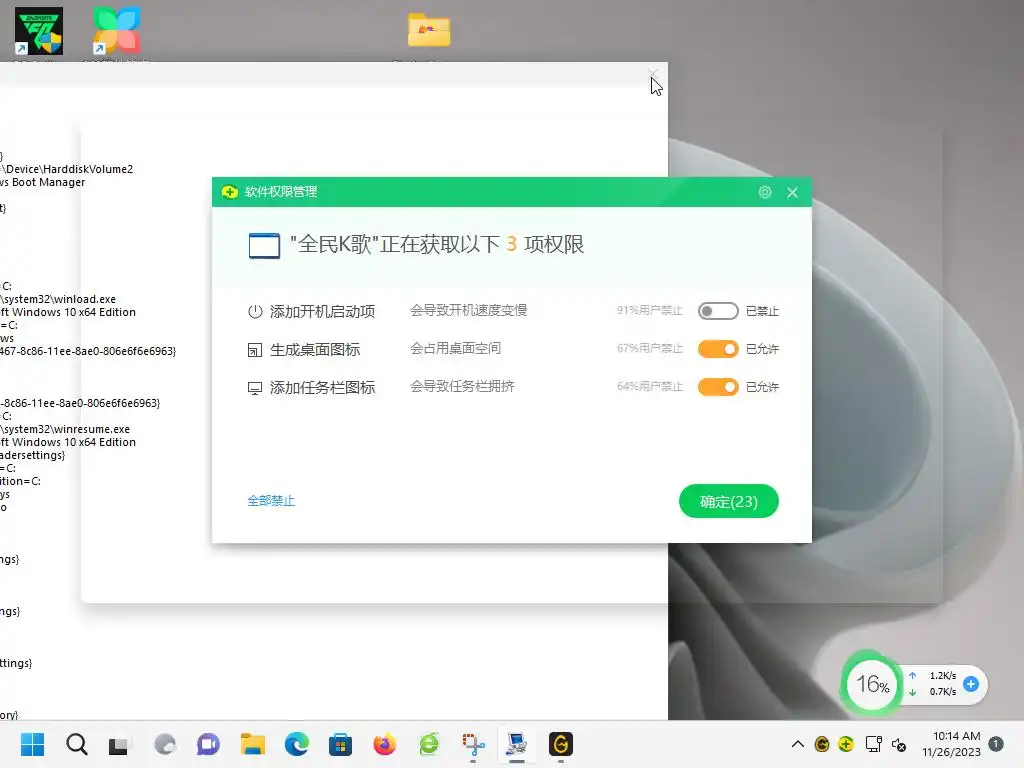
Task: Click the 64%用户禁止 statistic text
Action: pyautogui.click(x=649, y=386)
